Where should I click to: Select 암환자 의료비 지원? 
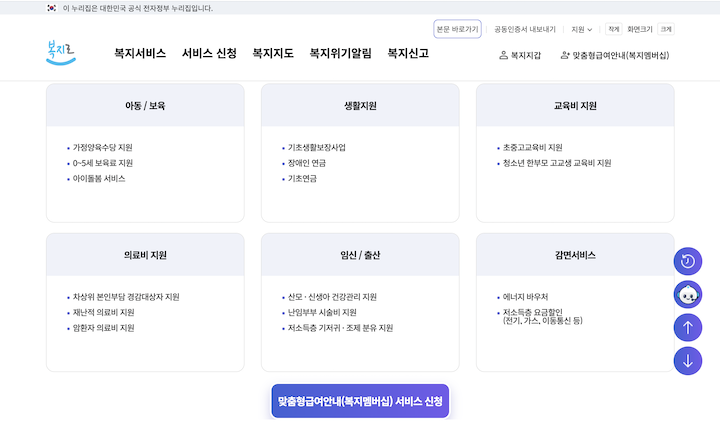tap(103, 328)
